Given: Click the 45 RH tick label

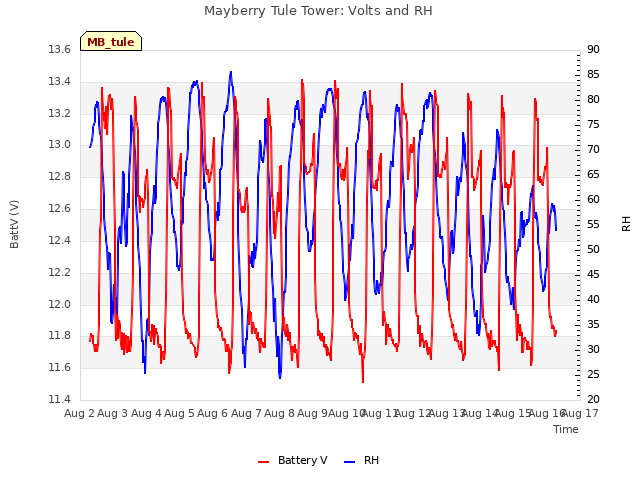Looking at the screenshot, I should (x=593, y=274).
